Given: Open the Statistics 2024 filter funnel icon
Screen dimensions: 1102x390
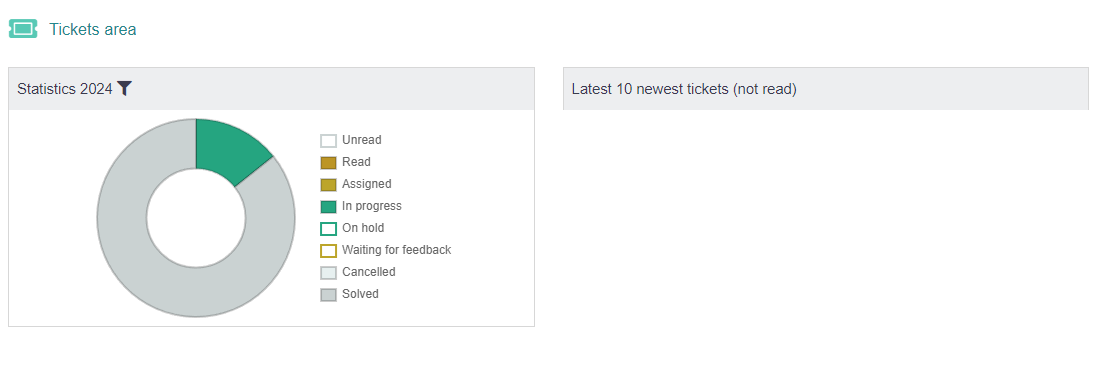Looking at the screenshot, I should (124, 89).
